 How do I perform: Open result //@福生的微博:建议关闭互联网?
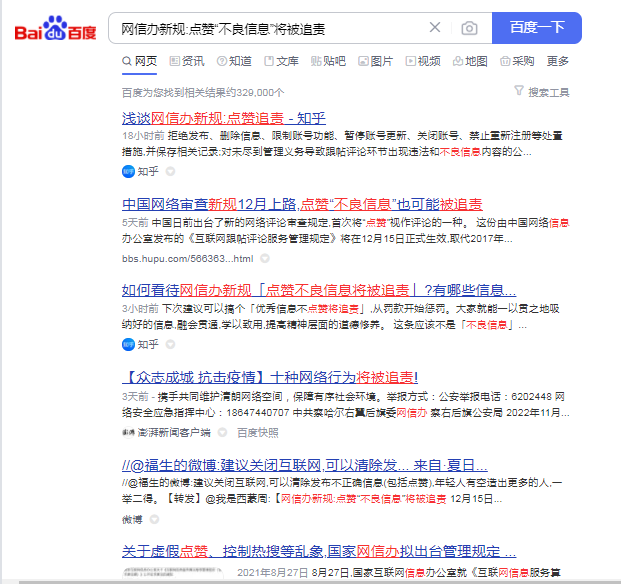[x=305, y=465]
